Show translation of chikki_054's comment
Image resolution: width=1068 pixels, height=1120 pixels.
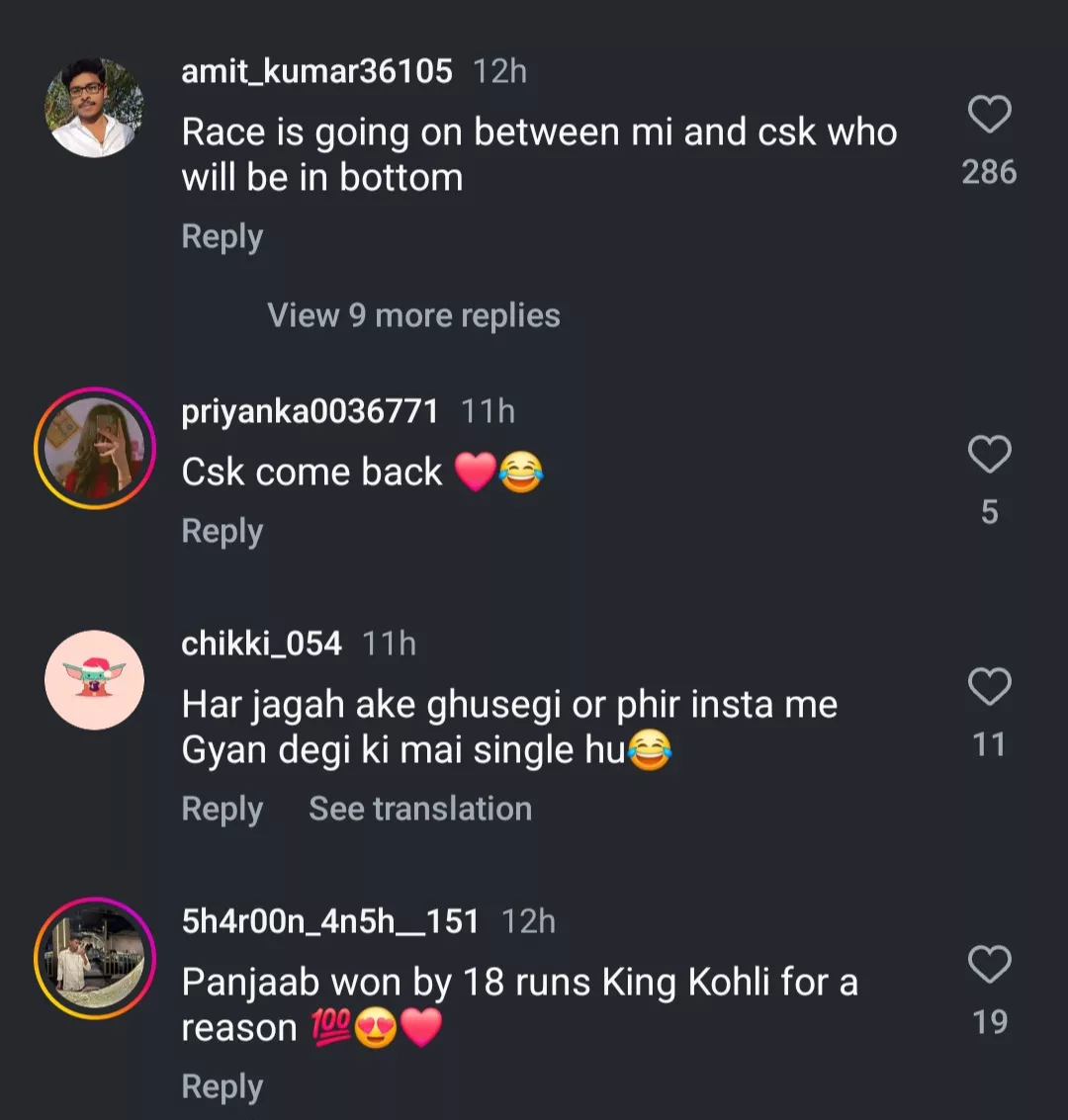[x=420, y=809]
